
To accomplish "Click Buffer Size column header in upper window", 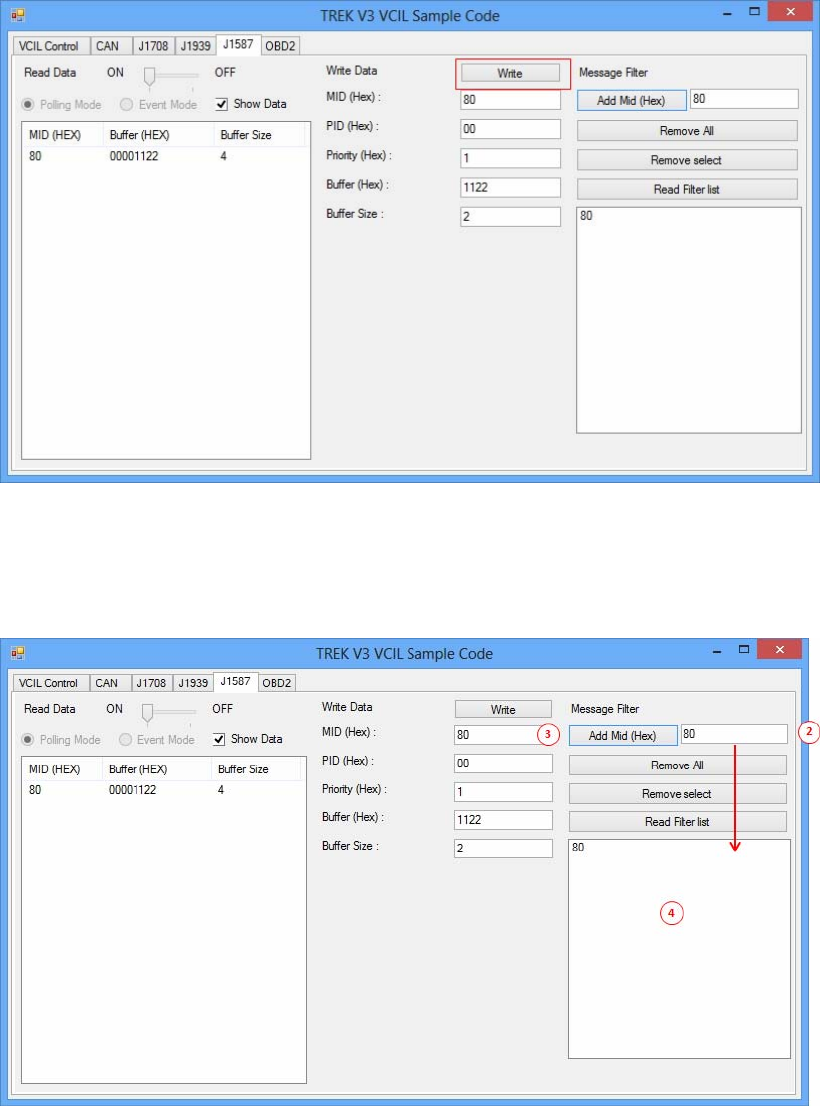I will (259, 135).
